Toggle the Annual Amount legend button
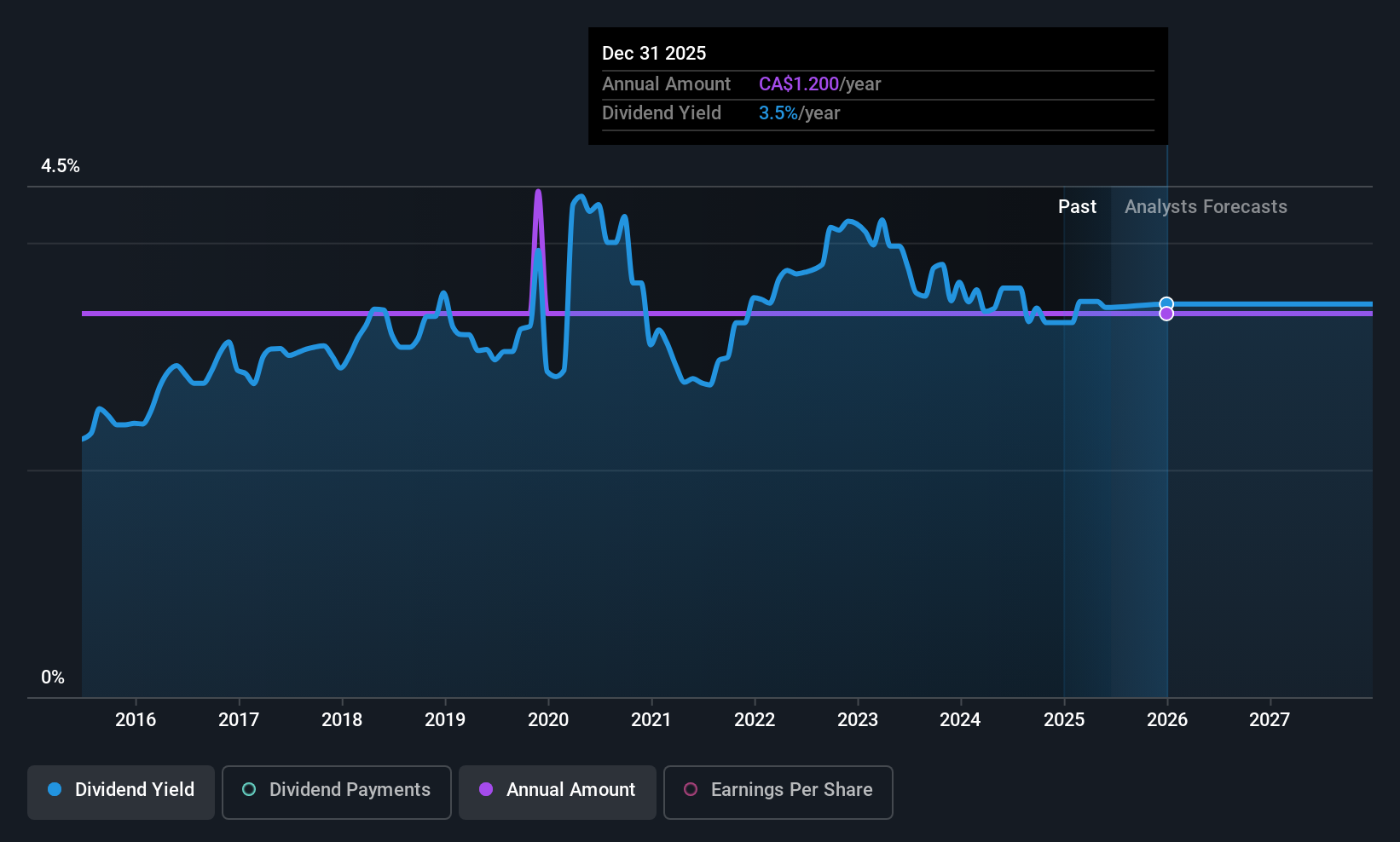The image size is (1400, 842). (558, 792)
